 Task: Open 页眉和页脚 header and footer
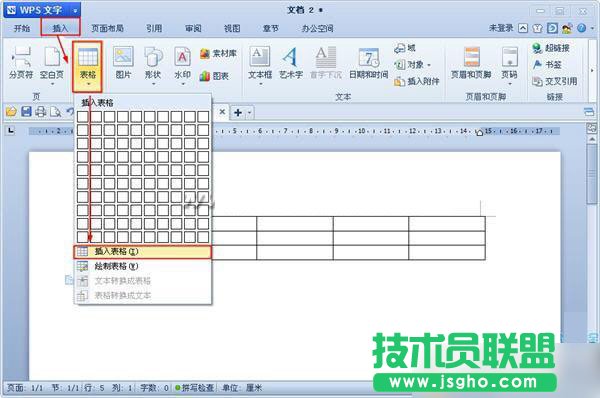click(471, 62)
